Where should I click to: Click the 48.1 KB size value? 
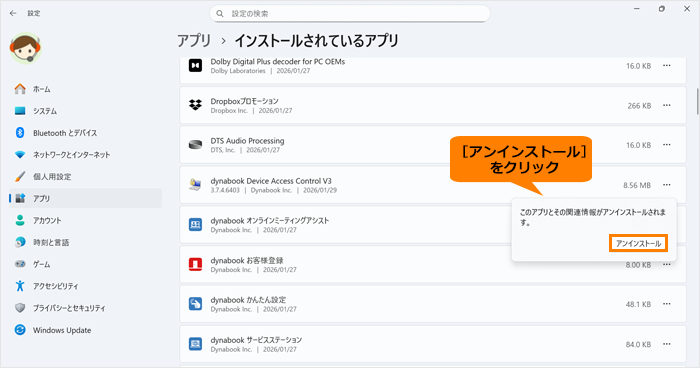[x=638, y=305]
